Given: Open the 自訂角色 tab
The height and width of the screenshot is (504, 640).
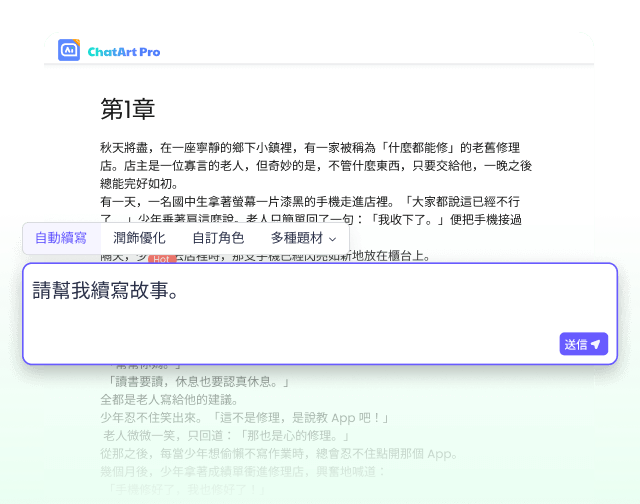Looking at the screenshot, I should [x=218, y=238].
